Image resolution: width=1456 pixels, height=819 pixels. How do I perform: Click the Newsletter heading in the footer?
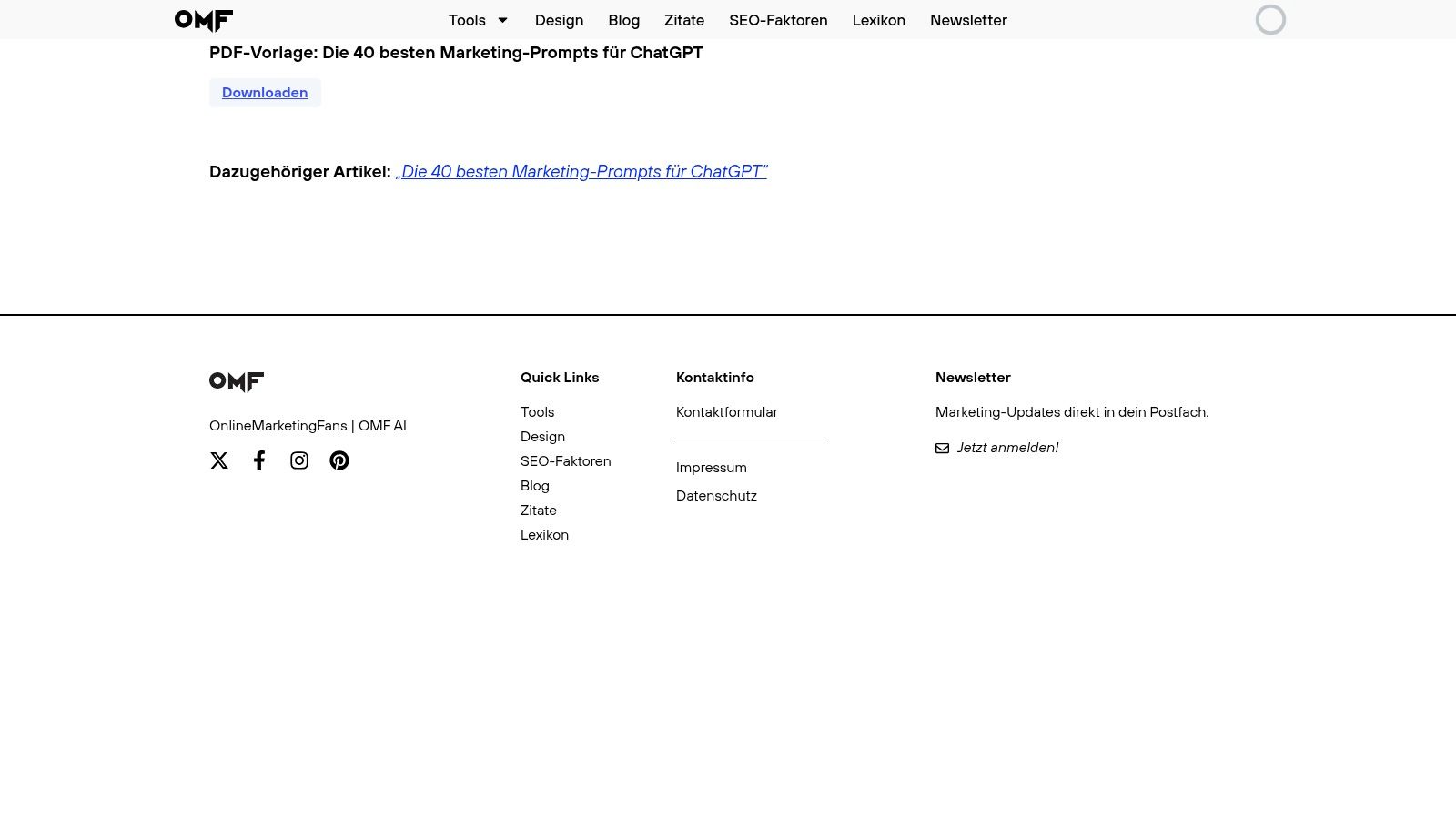(x=973, y=378)
